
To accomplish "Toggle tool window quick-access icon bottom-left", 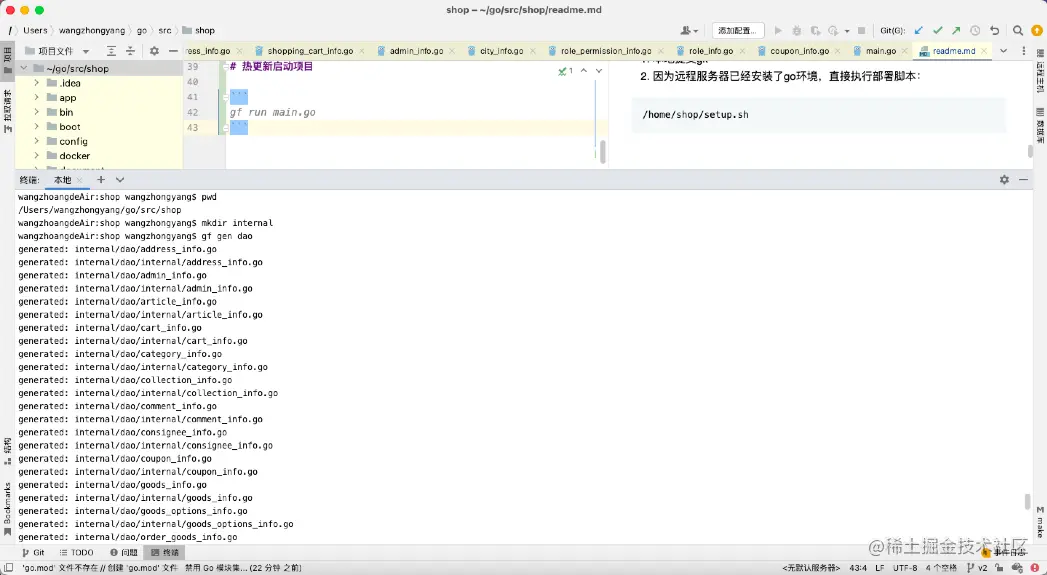I will [9, 568].
